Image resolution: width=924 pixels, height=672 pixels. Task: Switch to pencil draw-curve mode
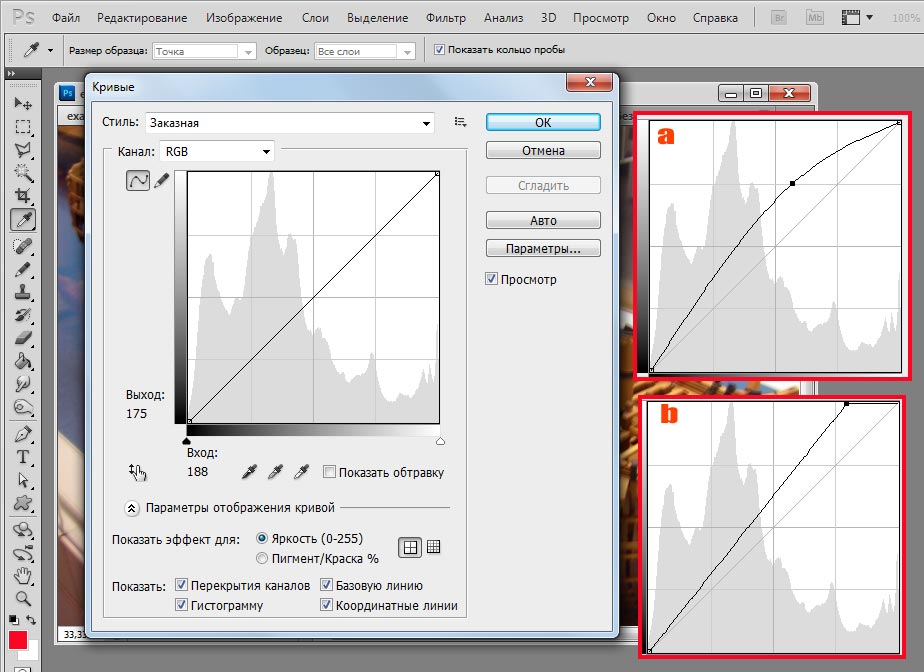(161, 180)
